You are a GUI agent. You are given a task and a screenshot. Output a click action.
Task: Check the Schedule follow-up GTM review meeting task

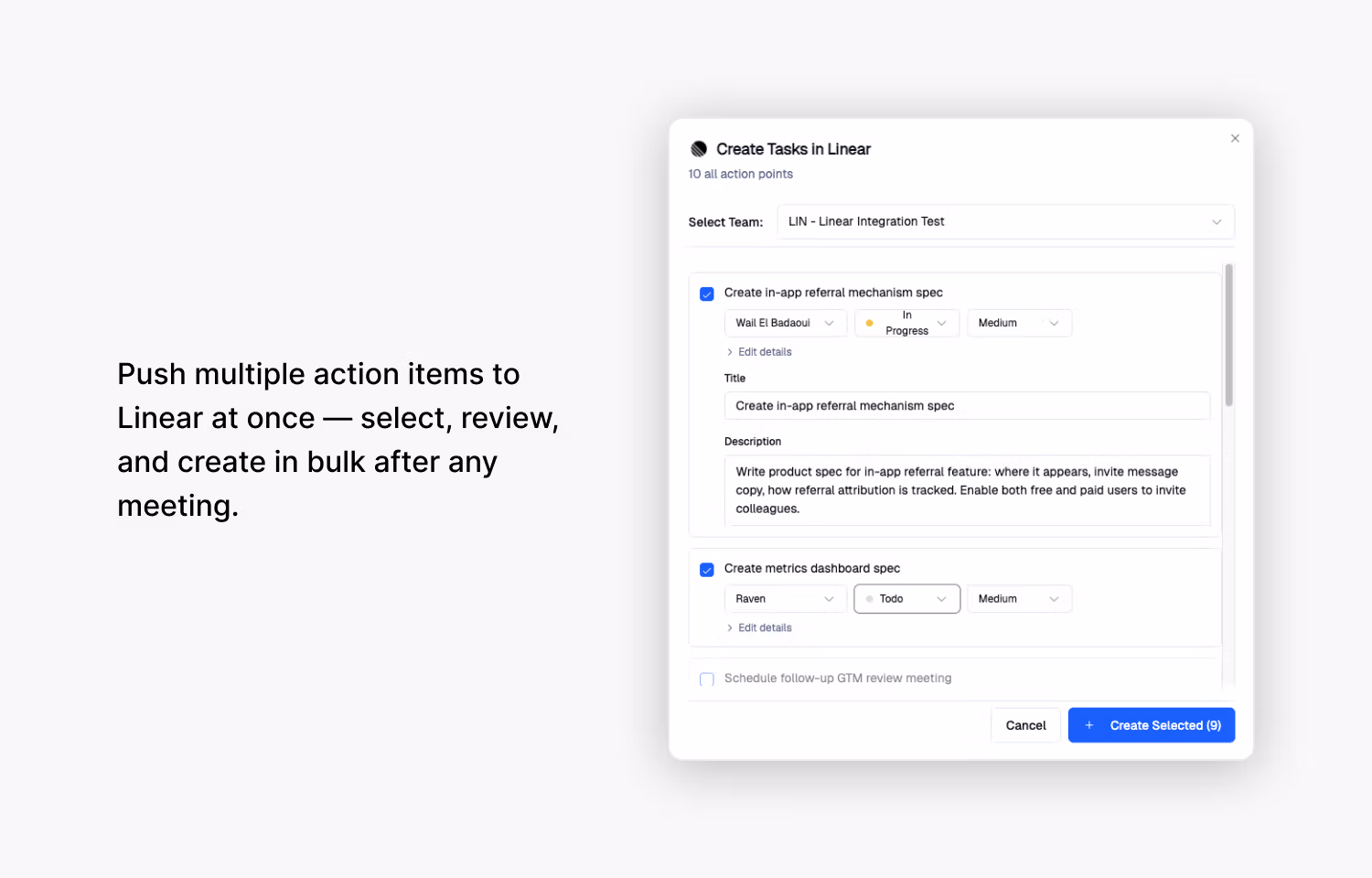pyautogui.click(x=706, y=679)
